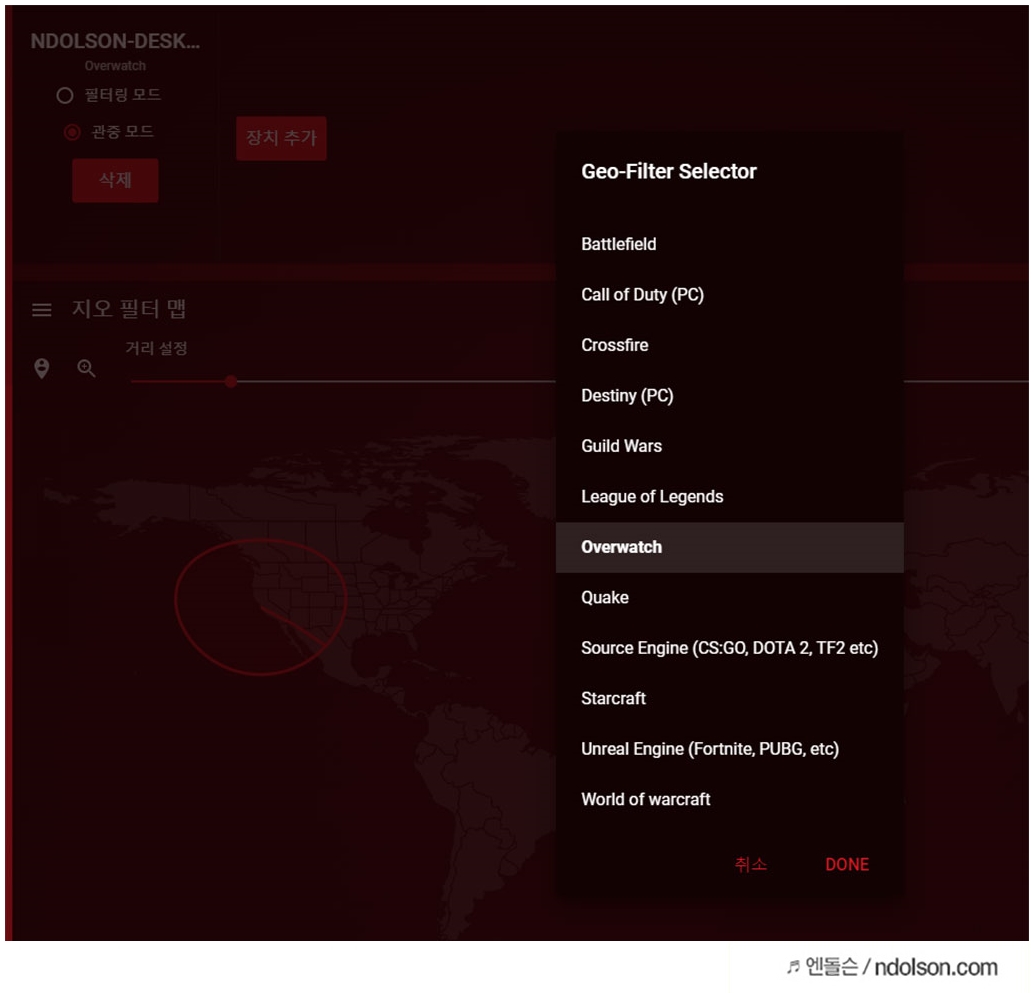Confirm selection with DONE button
This screenshot has width=1034, height=993.
coord(847,864)
